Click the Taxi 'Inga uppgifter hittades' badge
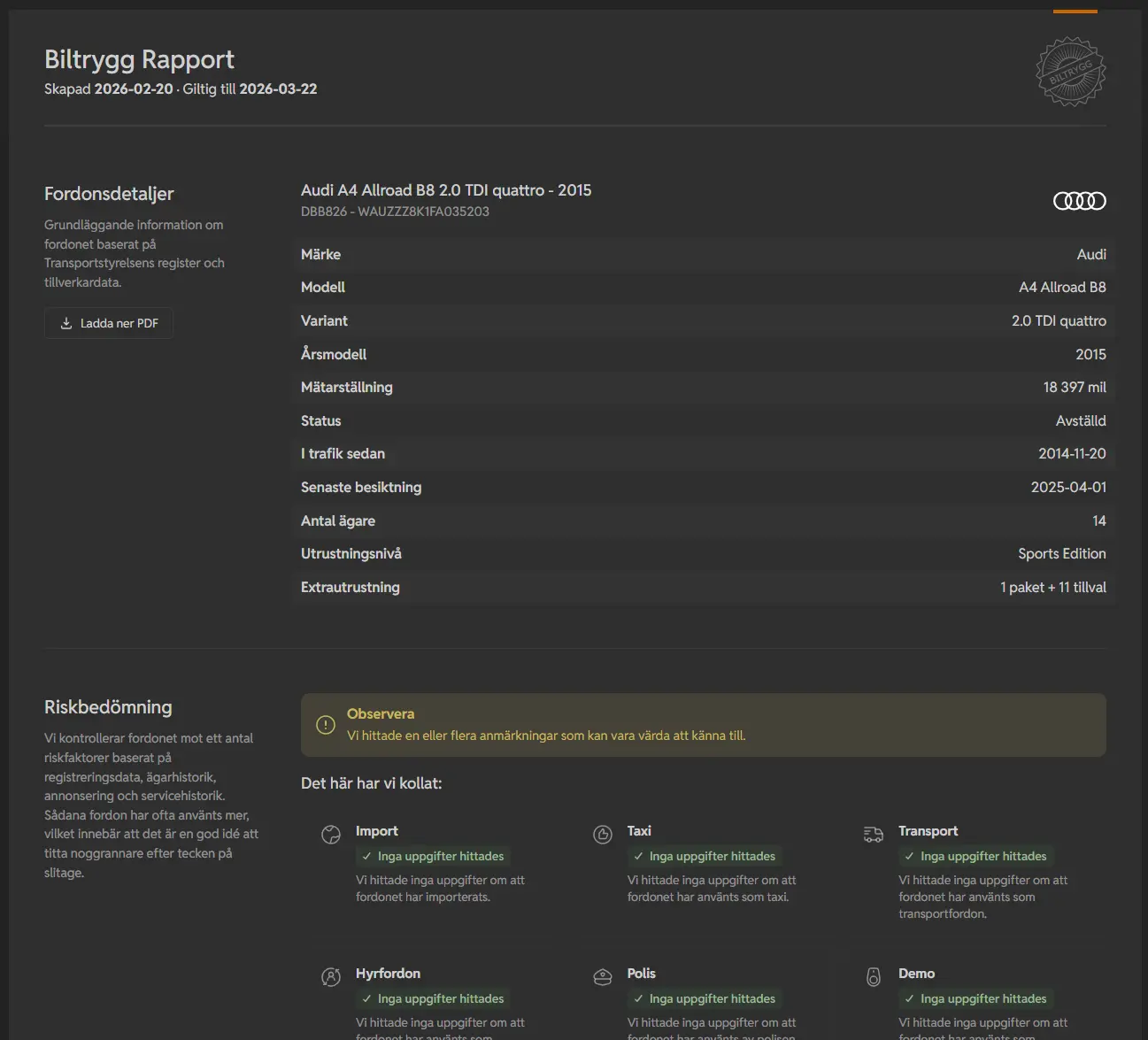Image resolution: width=1148 pixels, height=1040 pixels. point(705,856)
